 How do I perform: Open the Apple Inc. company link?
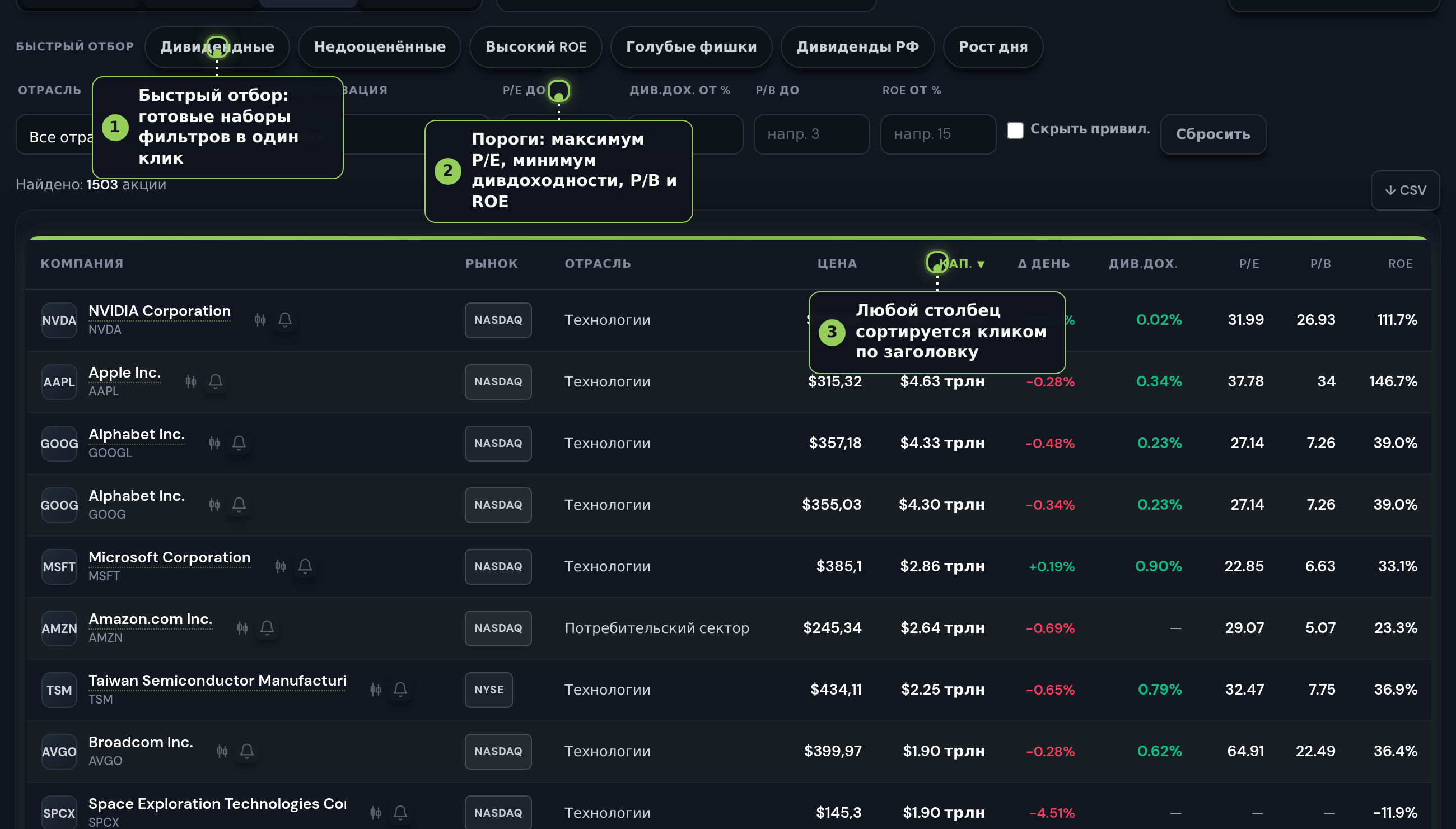125,372
